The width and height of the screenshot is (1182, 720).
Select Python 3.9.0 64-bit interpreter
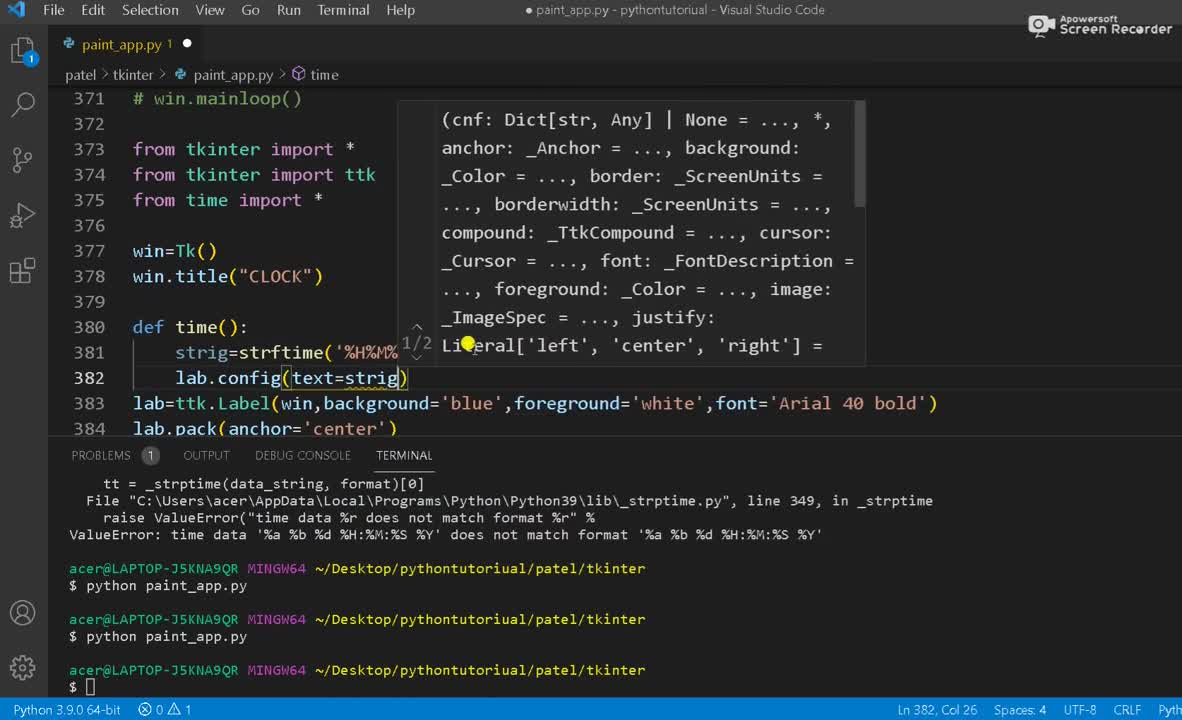tap(67, 709)
